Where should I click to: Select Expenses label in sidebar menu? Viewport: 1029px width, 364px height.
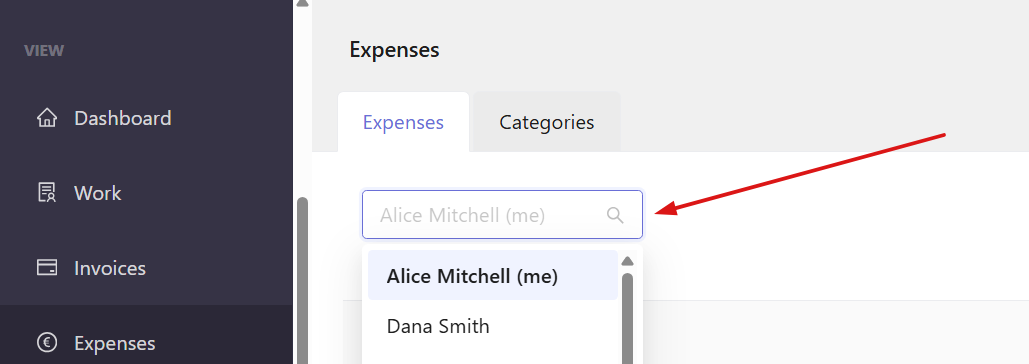(115, 343)
